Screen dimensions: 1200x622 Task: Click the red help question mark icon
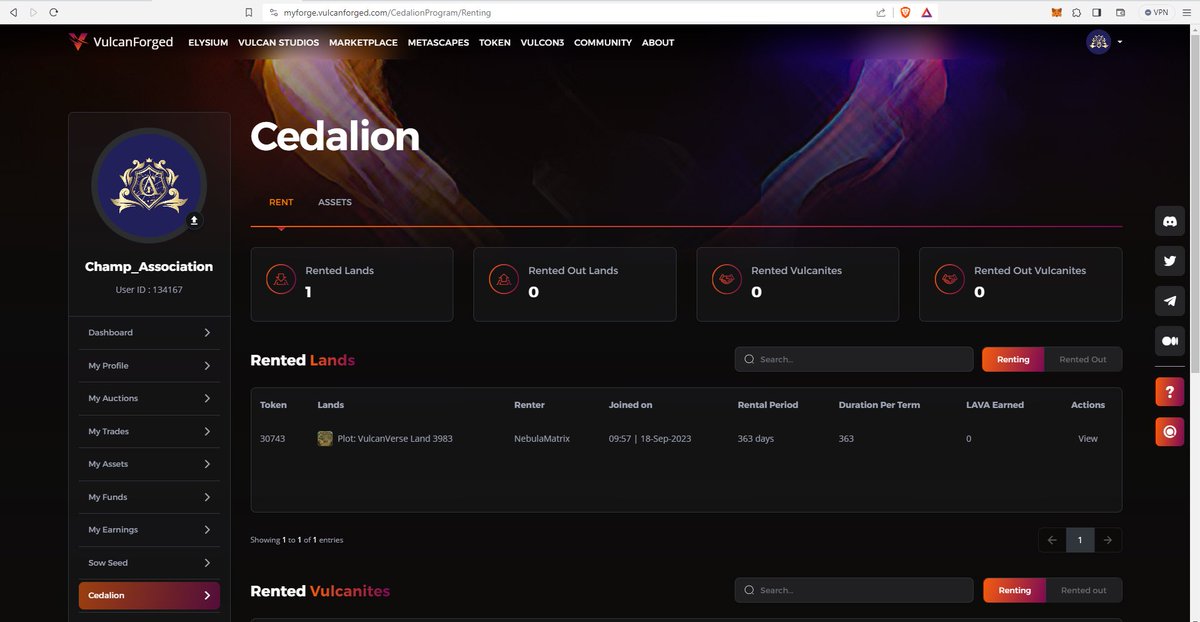tap(1169, 391)
